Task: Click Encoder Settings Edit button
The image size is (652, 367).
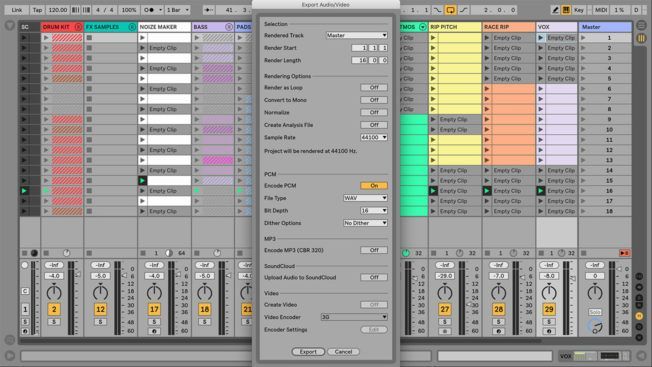Action: click(374, 330)
